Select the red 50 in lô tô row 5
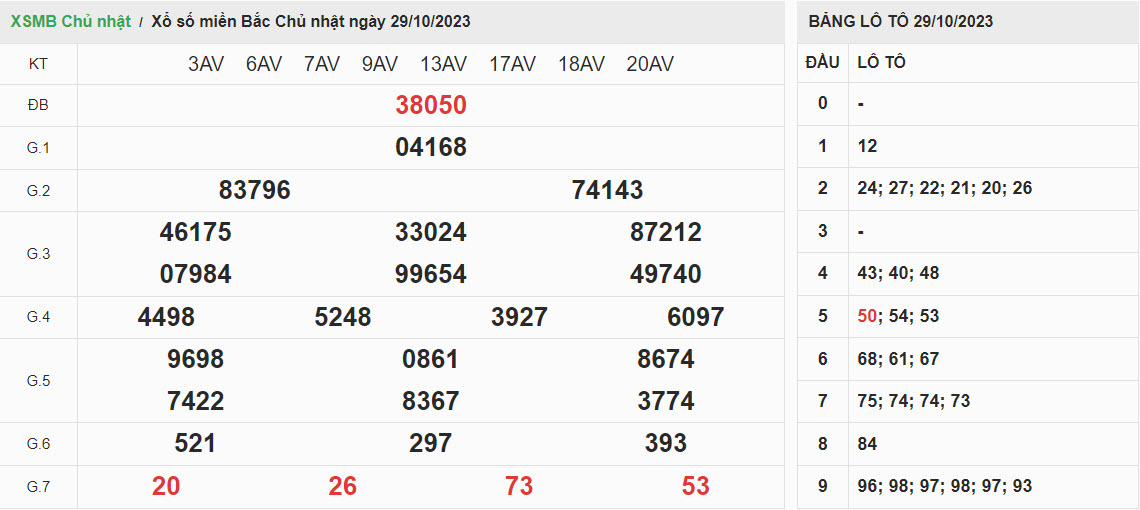The height and width of the screenshot is (510, 1140). [867, 316]
